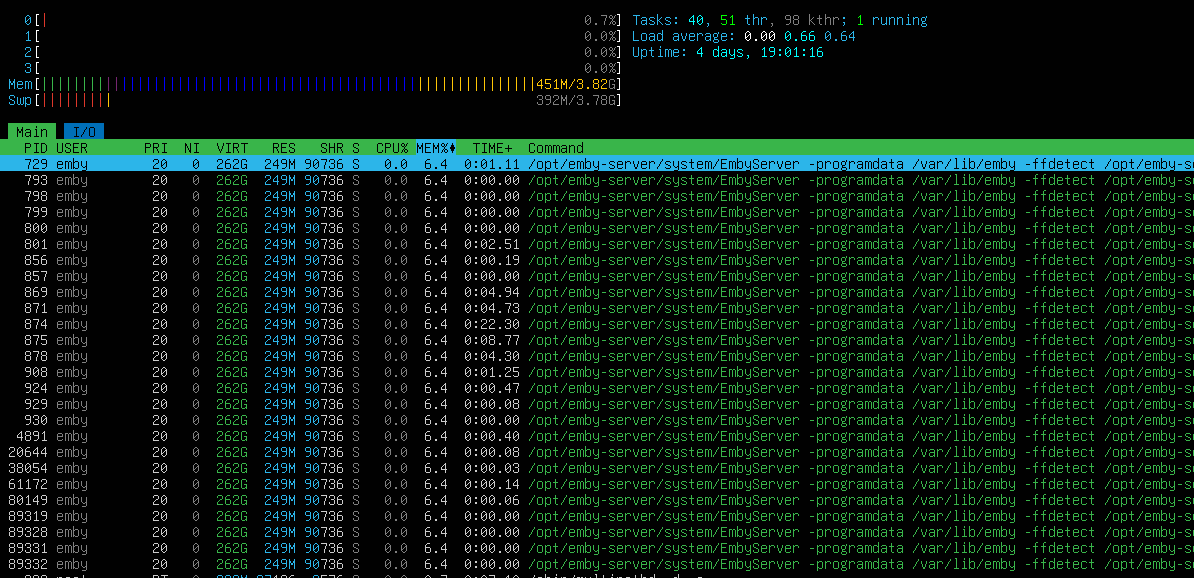Click the Tasks summary line

780,21
